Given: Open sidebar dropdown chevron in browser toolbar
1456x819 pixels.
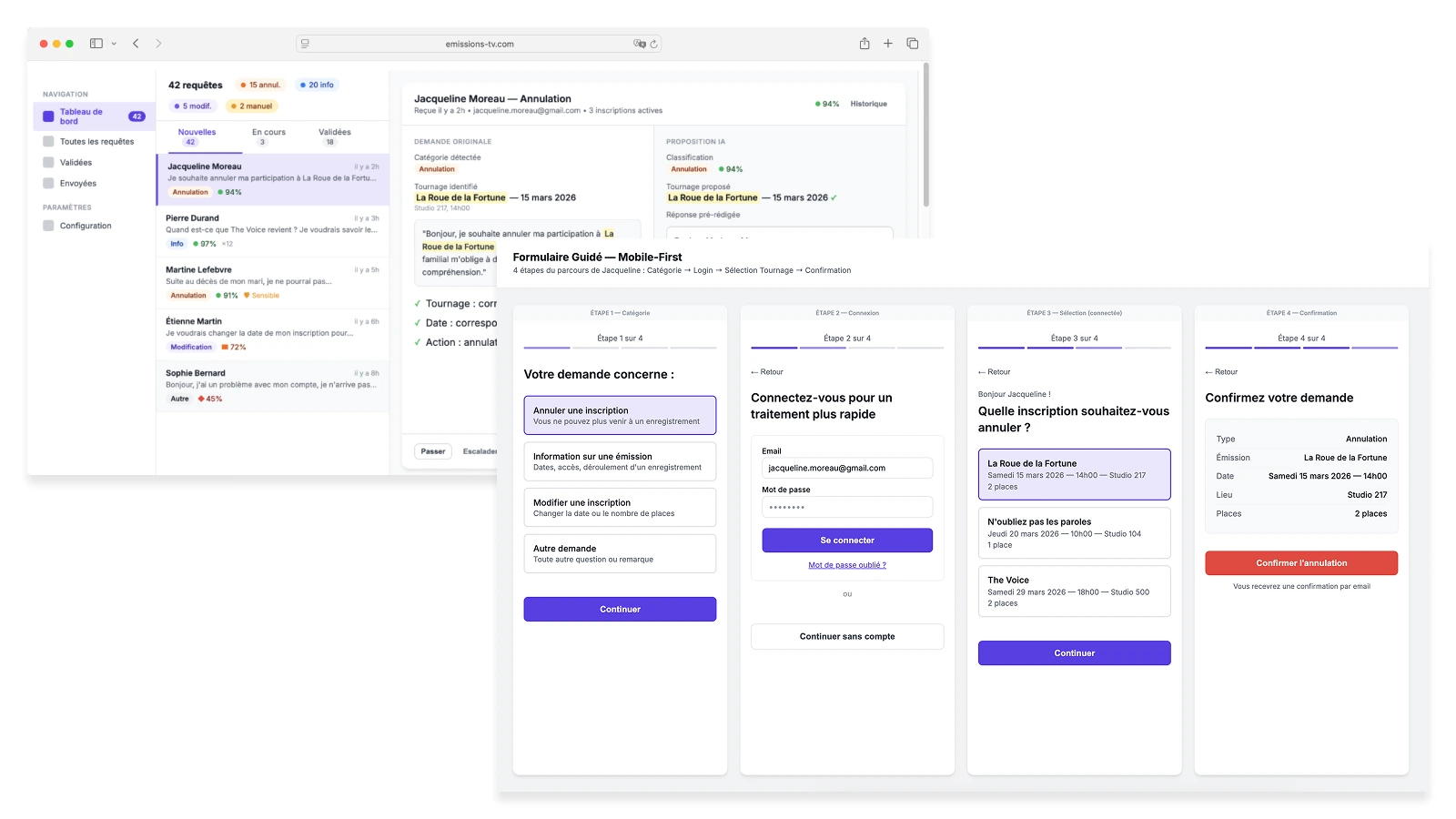Looking at the screenshot, I should click(x=114, y=44).
